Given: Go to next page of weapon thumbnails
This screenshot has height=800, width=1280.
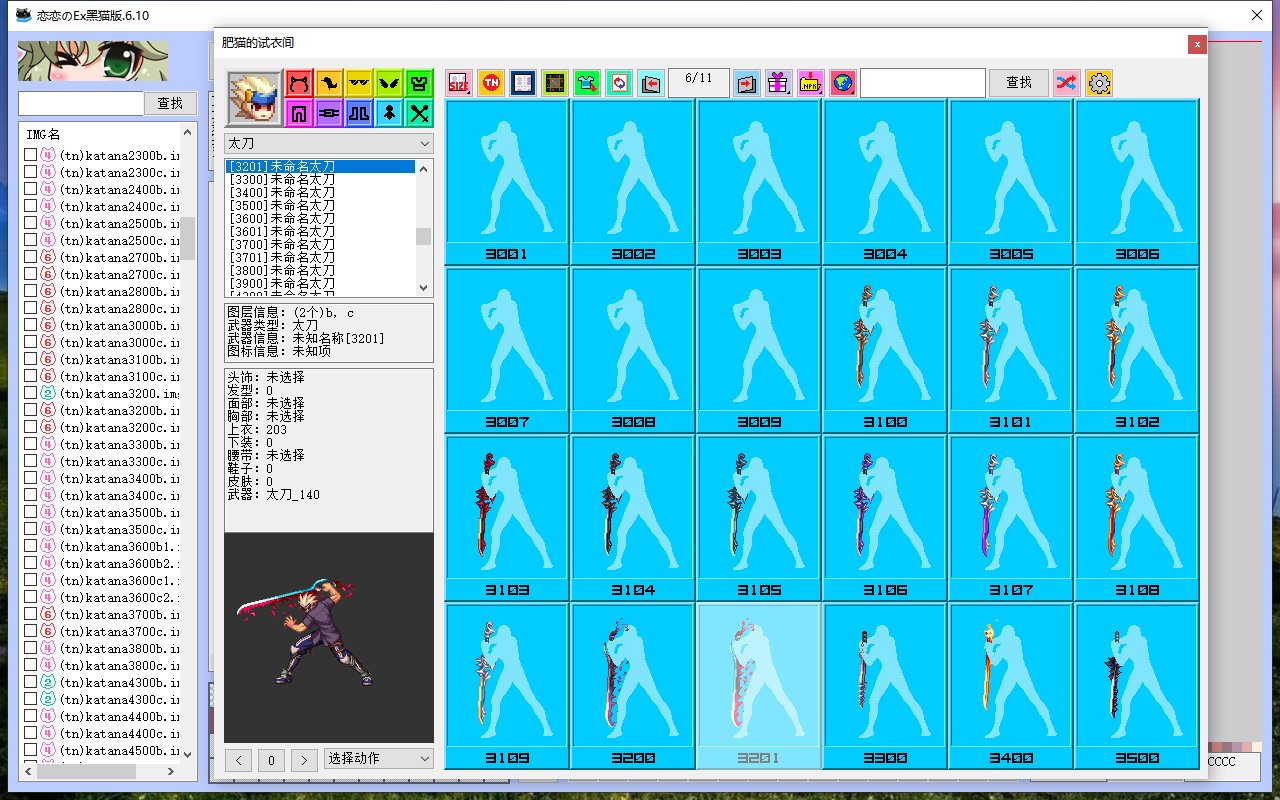Looking at the screenshot, I should point(747,83).
